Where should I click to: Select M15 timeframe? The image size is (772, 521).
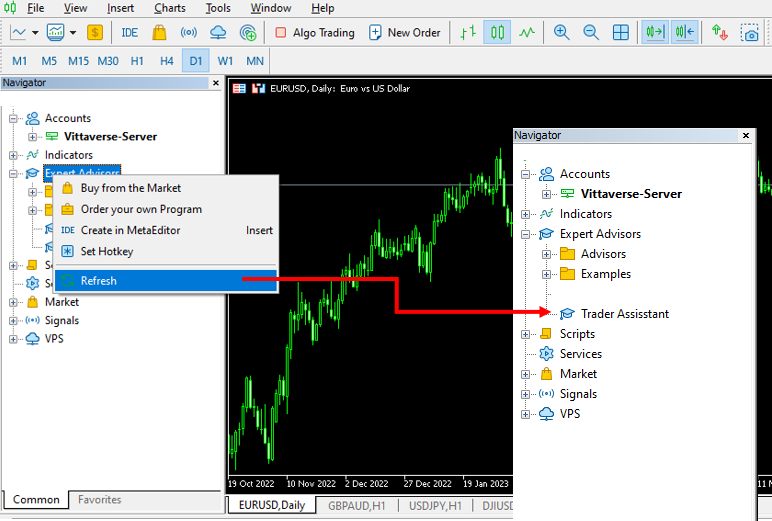click(78, 61)
